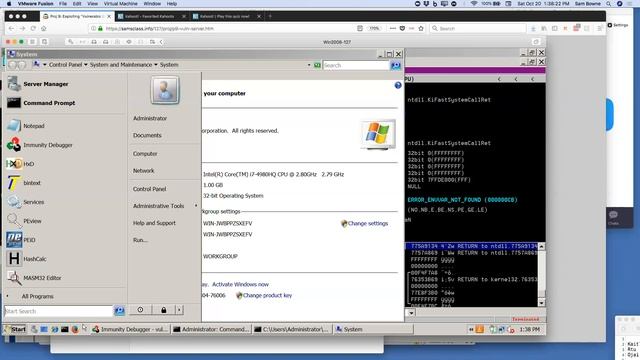Open Network in Start menu

(x=143, y=171)
